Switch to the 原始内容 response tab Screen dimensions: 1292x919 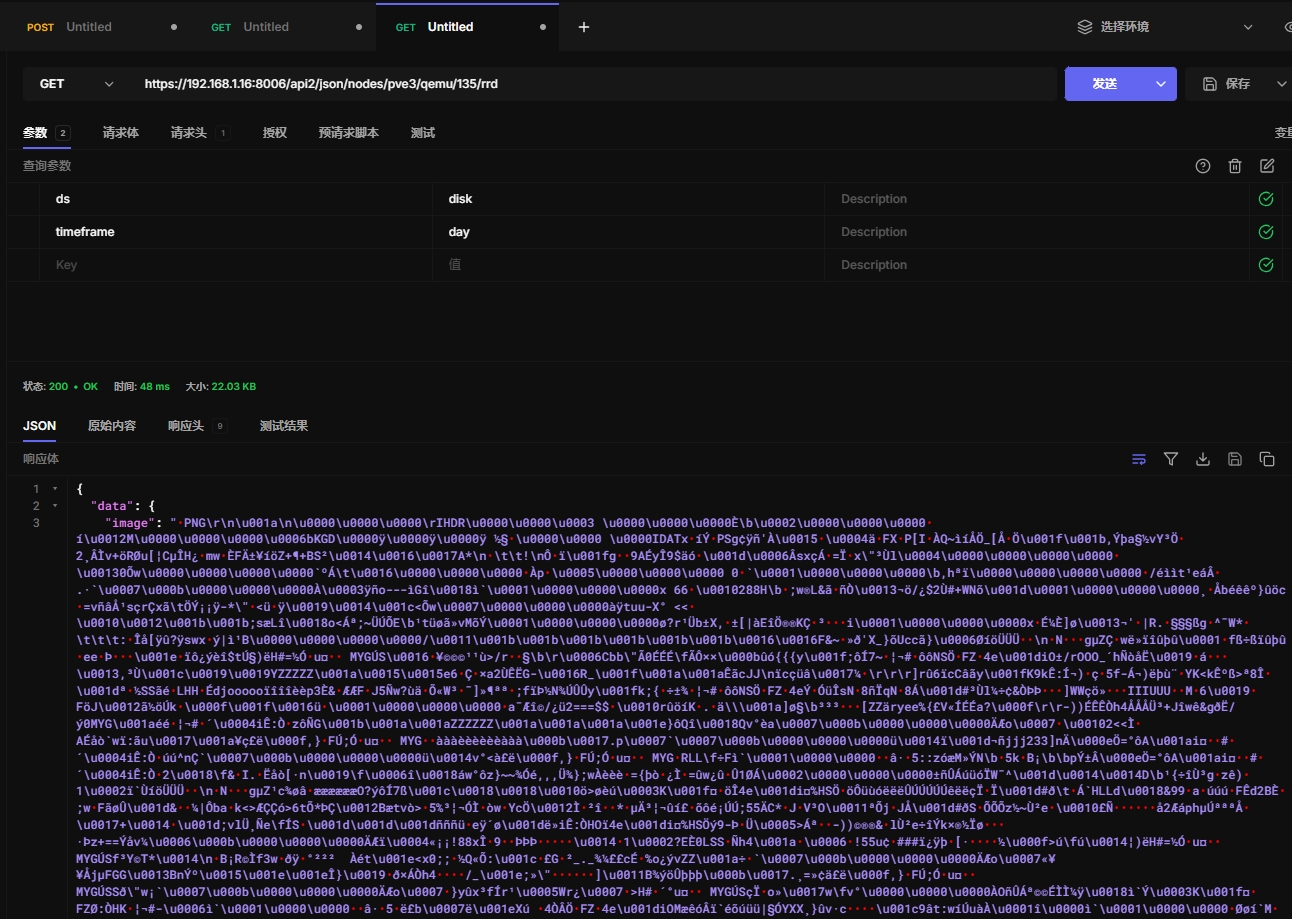tap(111, 426)
